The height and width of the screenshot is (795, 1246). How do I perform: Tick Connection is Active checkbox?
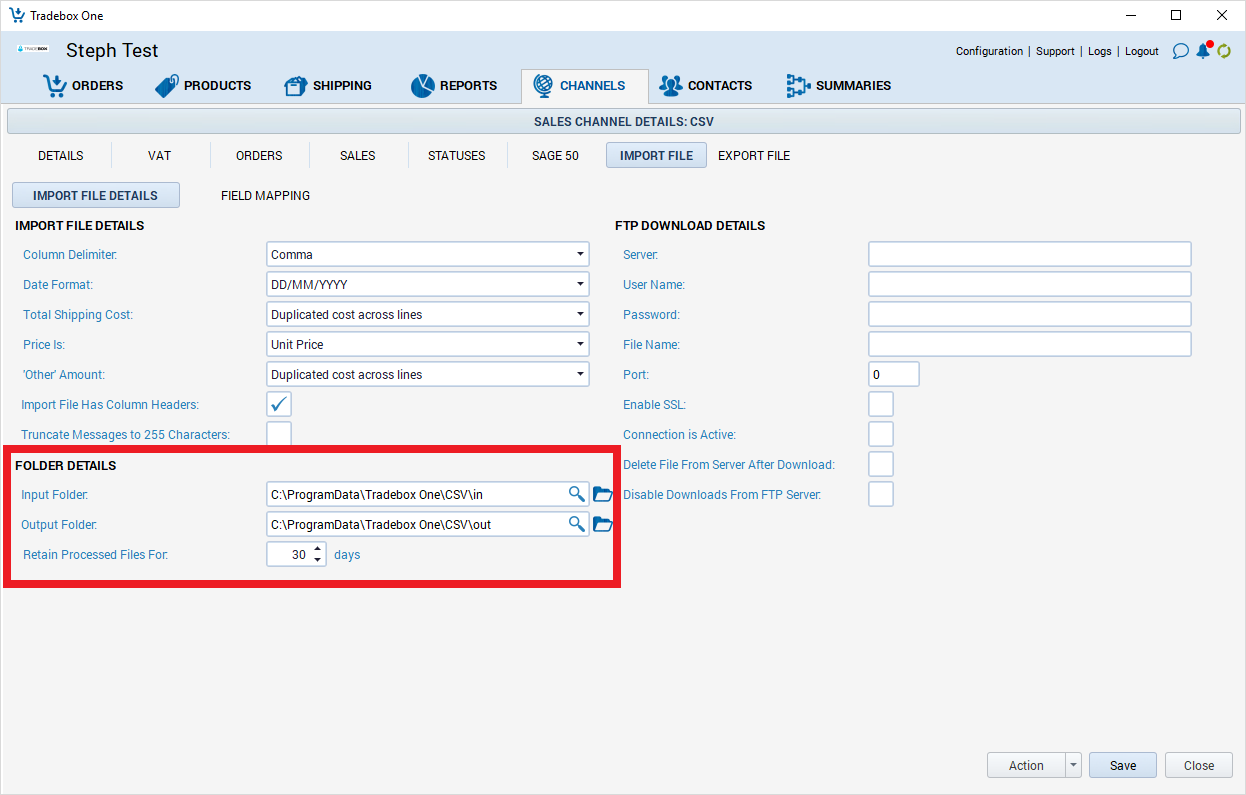click(881, 434)
